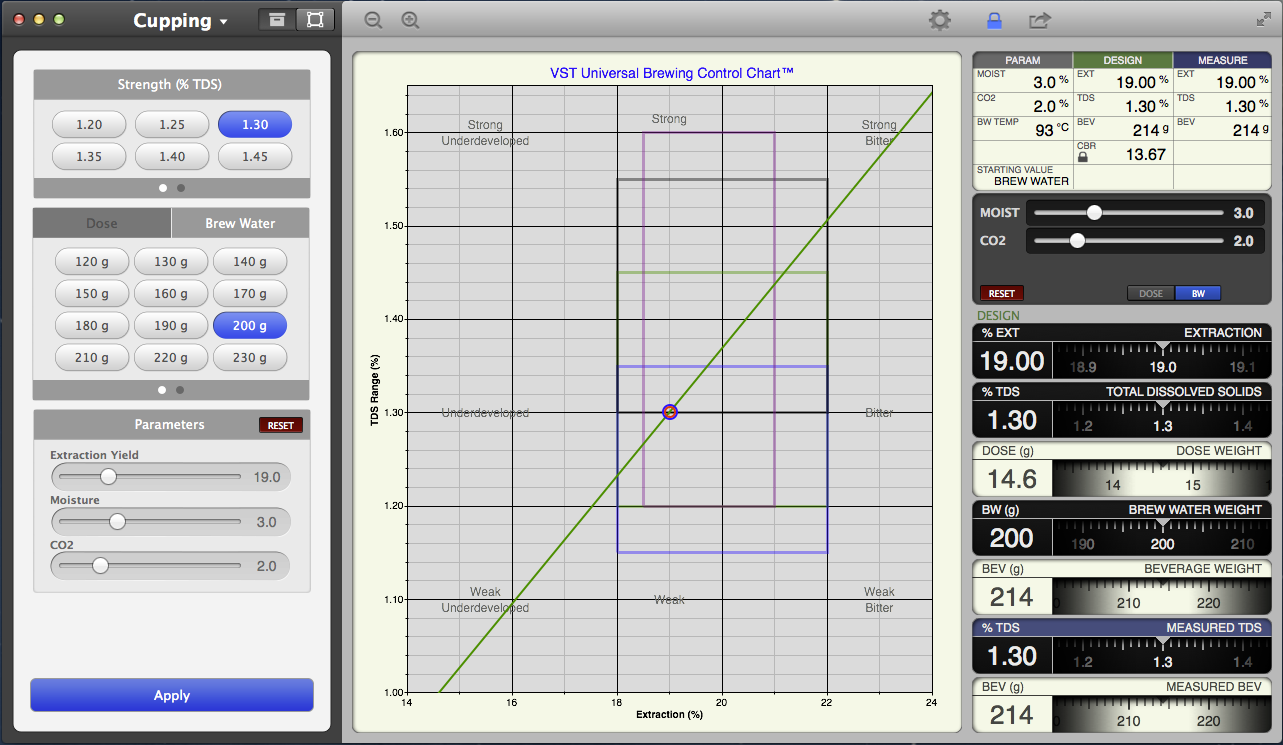Choose 220 g brew water
1283x745 pixels.
[171, 358]
